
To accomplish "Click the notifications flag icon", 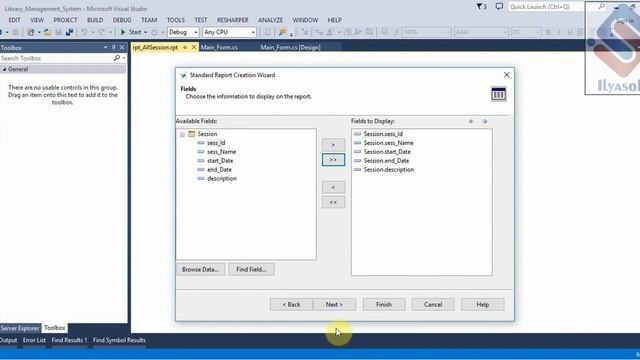I will [x=480, y=7].
